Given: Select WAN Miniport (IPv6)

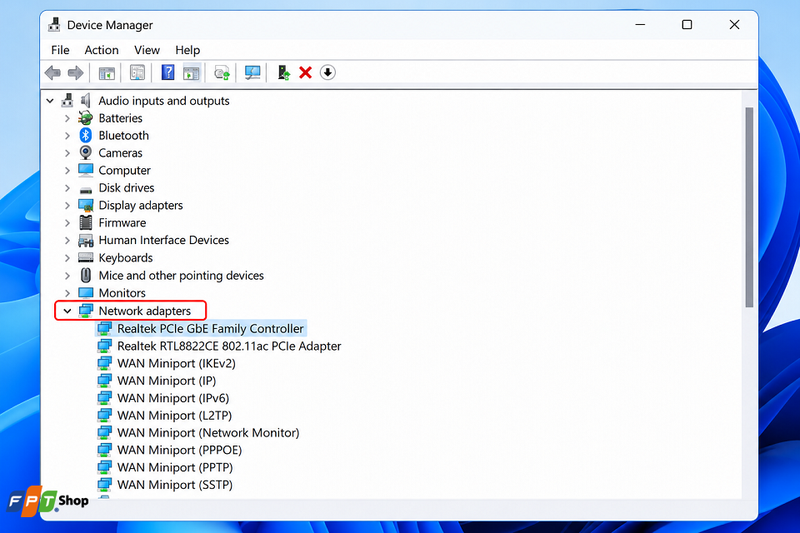Looking at the screenshot, I should pyautogui.click(x=173, y=398).
